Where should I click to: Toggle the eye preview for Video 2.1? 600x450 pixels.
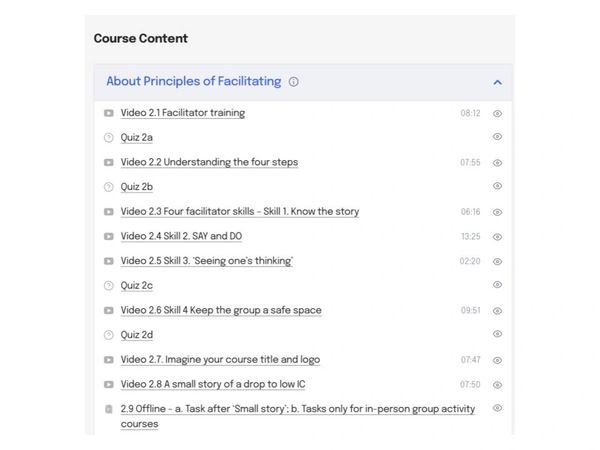click(497, 113)
